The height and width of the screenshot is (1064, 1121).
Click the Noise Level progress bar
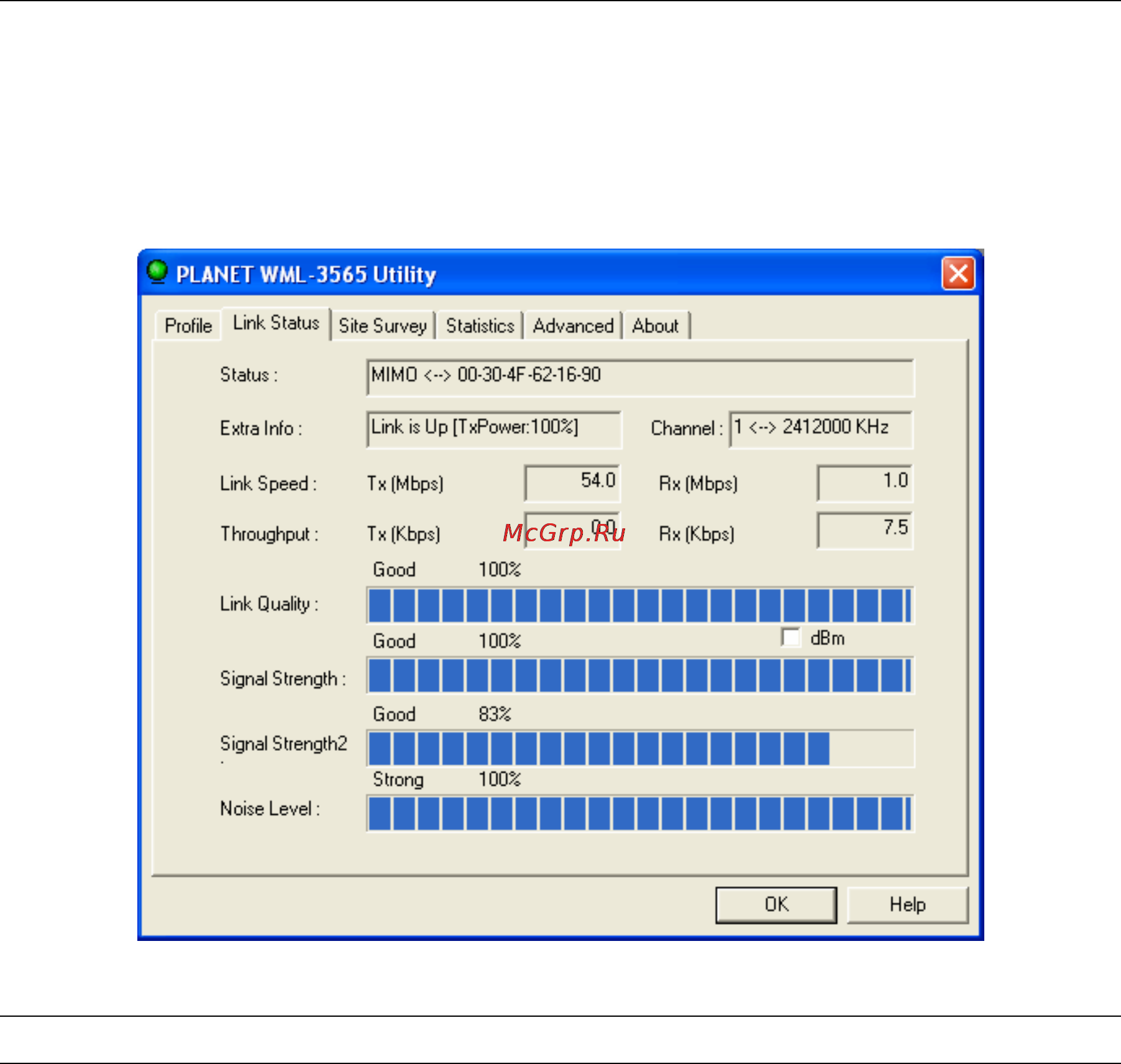point(640,814)
